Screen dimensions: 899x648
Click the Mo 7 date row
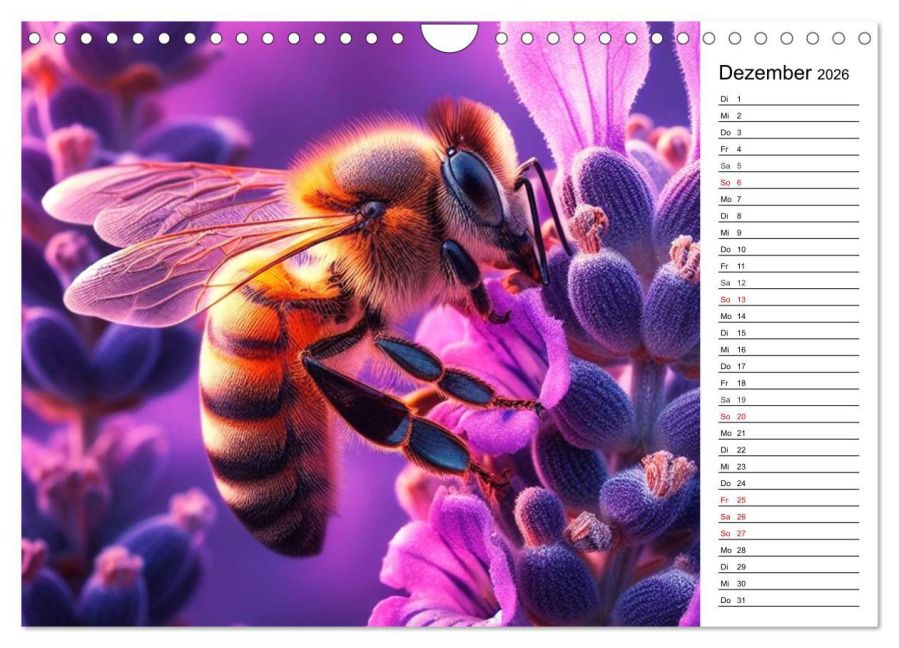788,199
